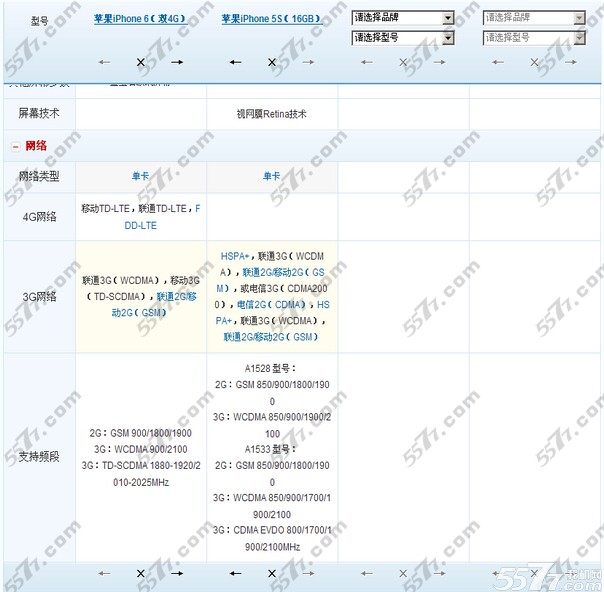
Task: Click HSPA+ link at start of iPhone 5S 3G cell
Action: (x=235, y=256)
